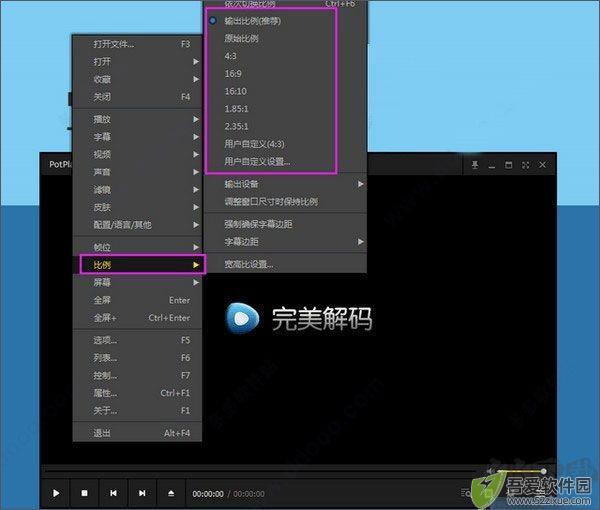Open 配置/语言/其他 submenu

pyautogui.click(x=137, y=225)
